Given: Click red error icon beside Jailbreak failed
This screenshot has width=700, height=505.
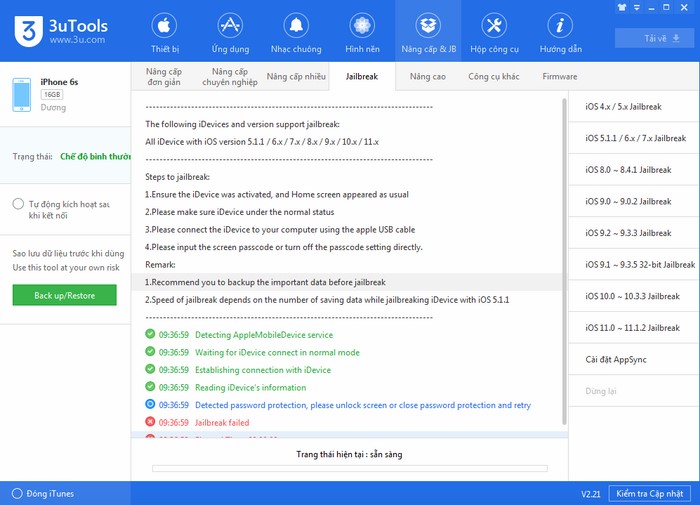Looking at the screenshot, I should click(x=150, y=422).
